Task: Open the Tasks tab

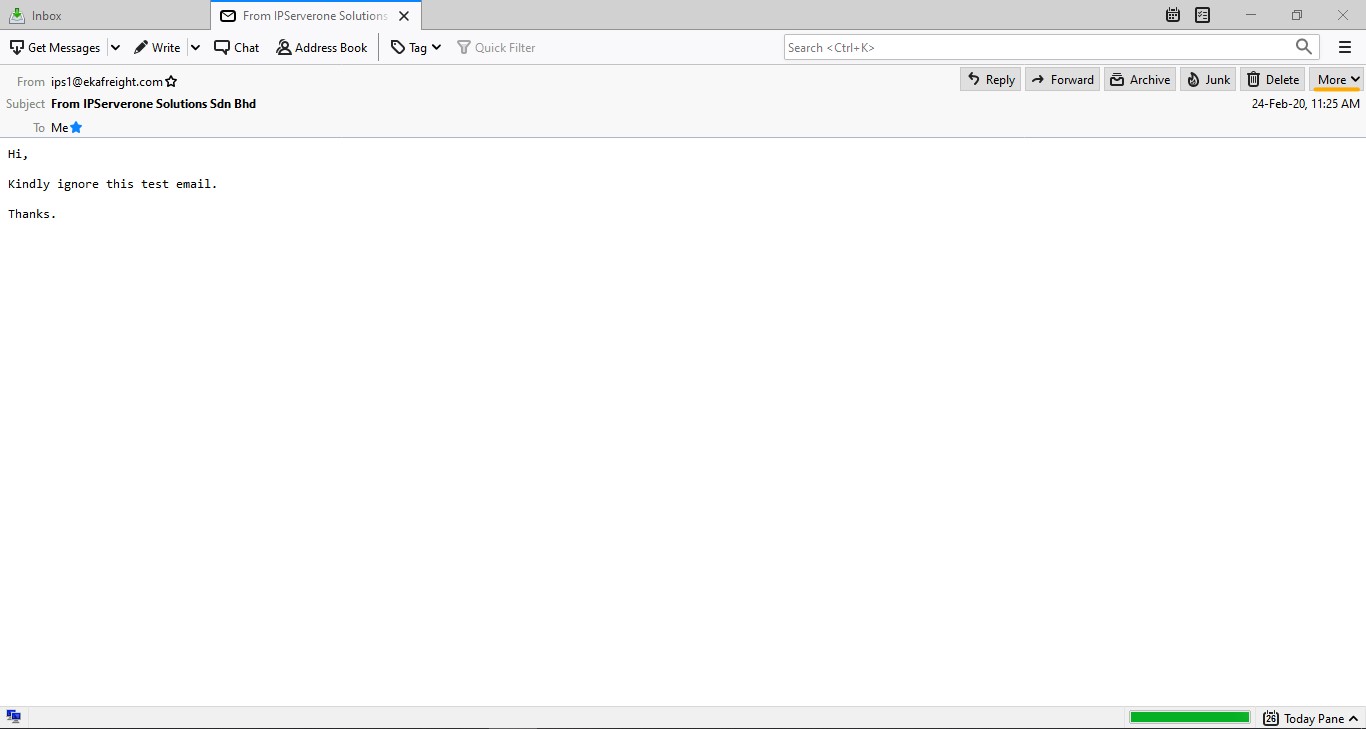Action: [x=1202, y=15]
